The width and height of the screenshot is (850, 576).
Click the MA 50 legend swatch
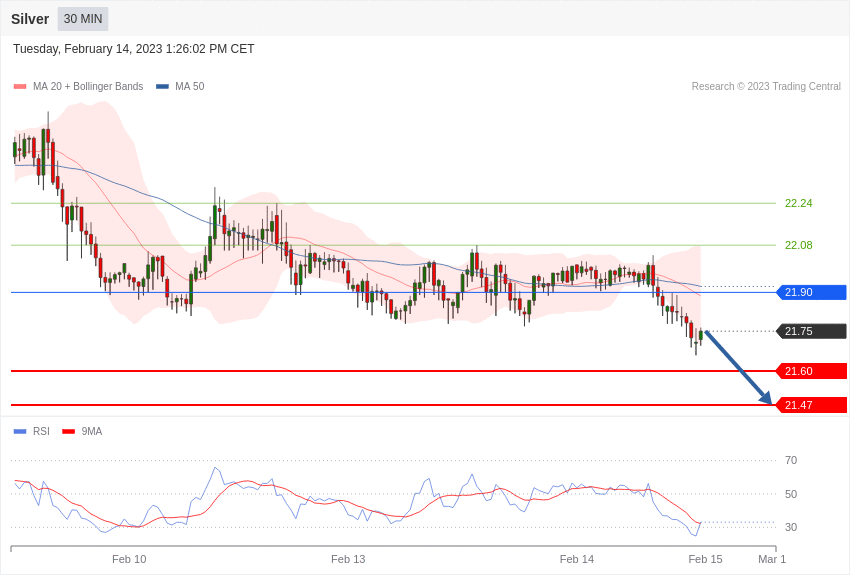163,87
